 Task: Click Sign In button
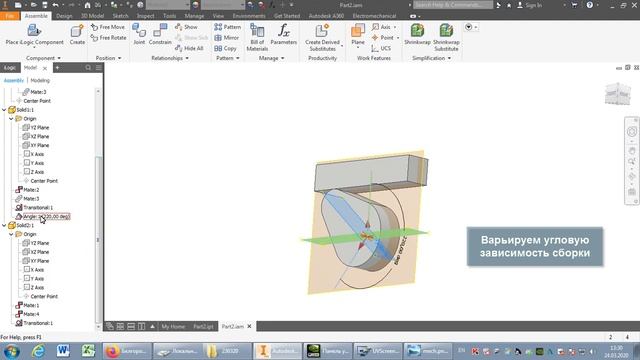[x=530, y=5]
